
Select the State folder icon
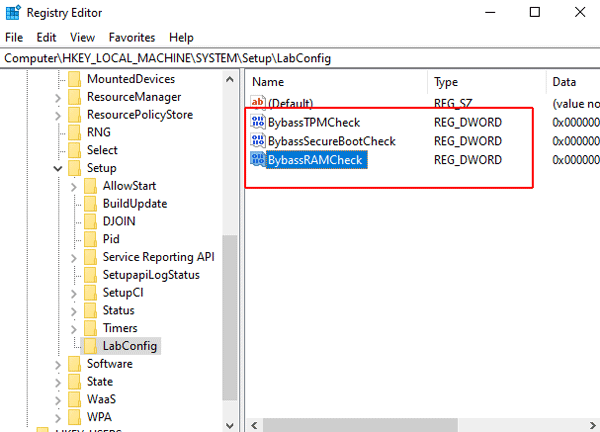tap(75, 381)
